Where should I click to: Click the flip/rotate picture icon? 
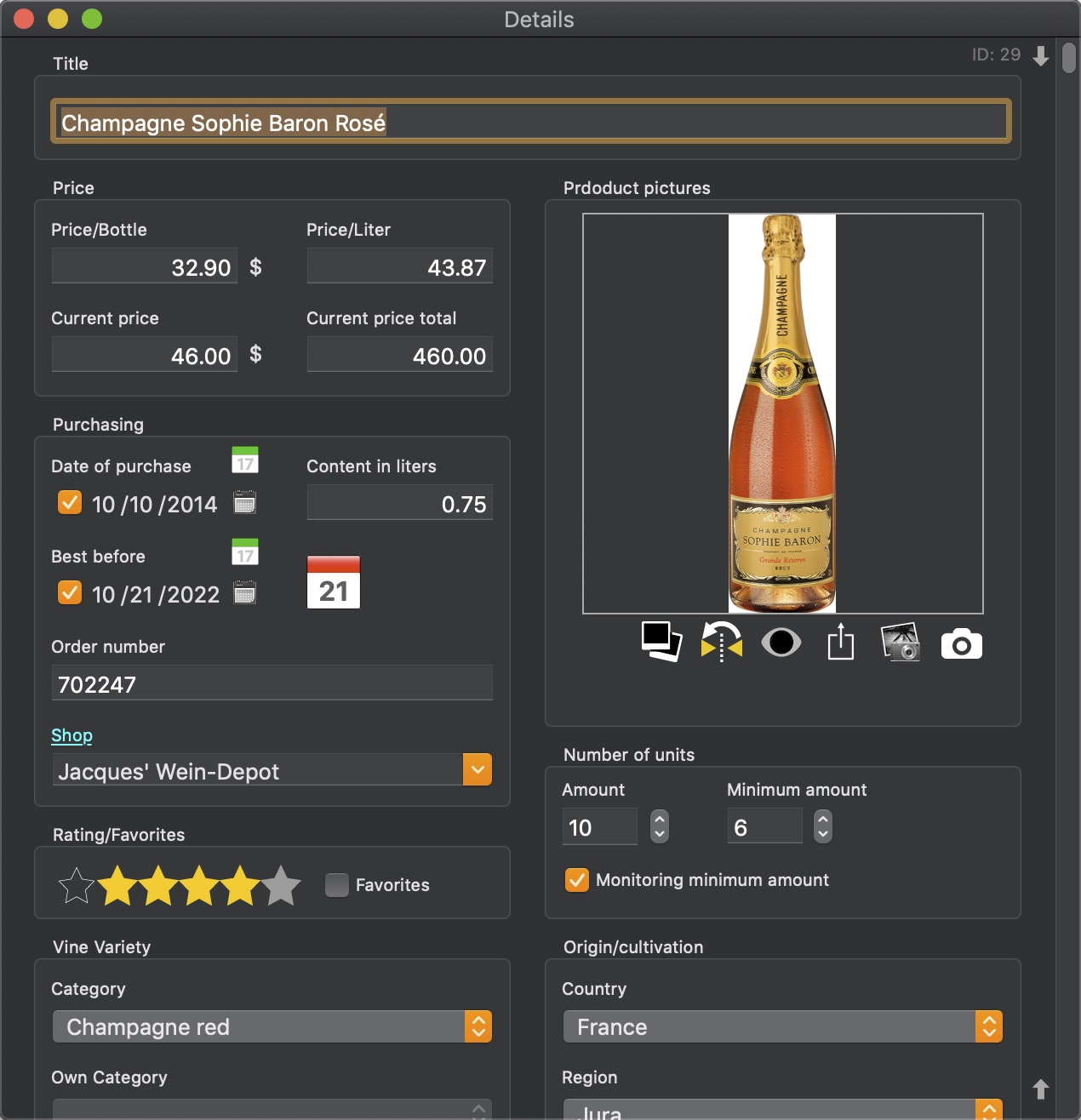click(x=721, y=642)
